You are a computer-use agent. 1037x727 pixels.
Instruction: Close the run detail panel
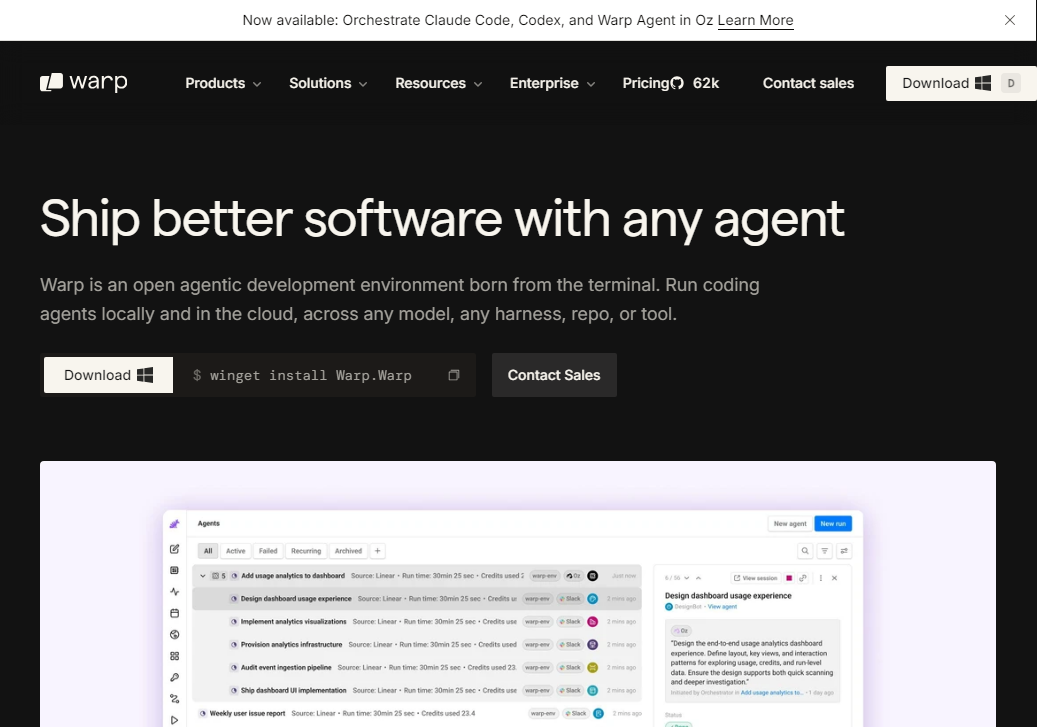(x=835, y=578)
